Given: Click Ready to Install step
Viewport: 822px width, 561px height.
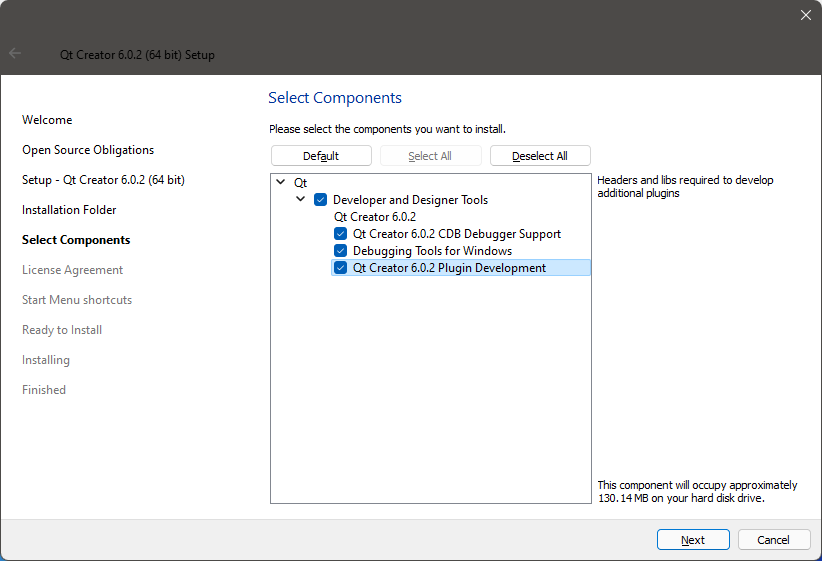Looking at the screenshot, I should tap(62, 330).
